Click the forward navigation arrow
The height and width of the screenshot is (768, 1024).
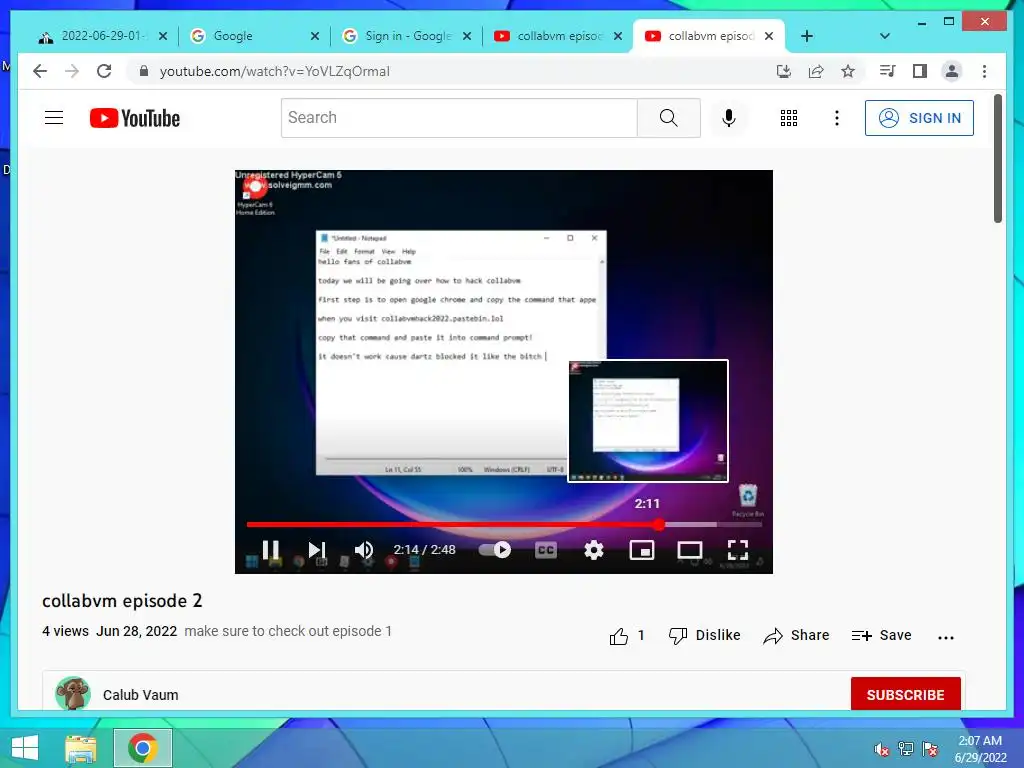tap(72, 71)
